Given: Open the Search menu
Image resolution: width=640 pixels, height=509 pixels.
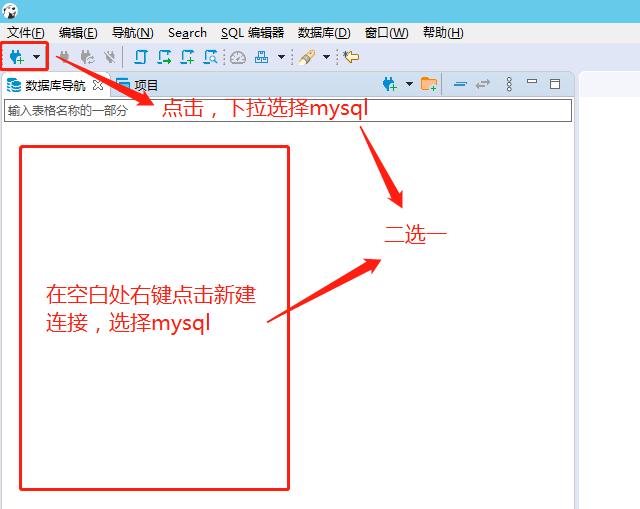Looking at the screenshot, I should click(x=187, y=33).
